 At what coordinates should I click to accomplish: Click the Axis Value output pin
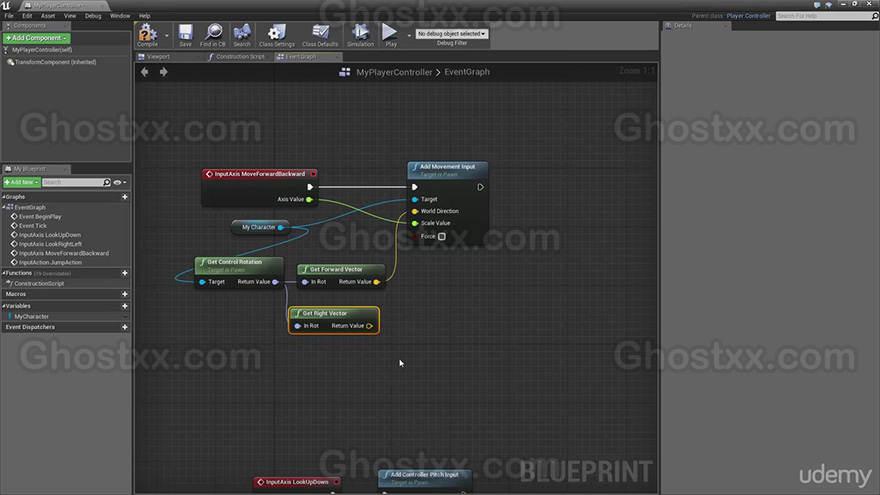click(309, 199)
